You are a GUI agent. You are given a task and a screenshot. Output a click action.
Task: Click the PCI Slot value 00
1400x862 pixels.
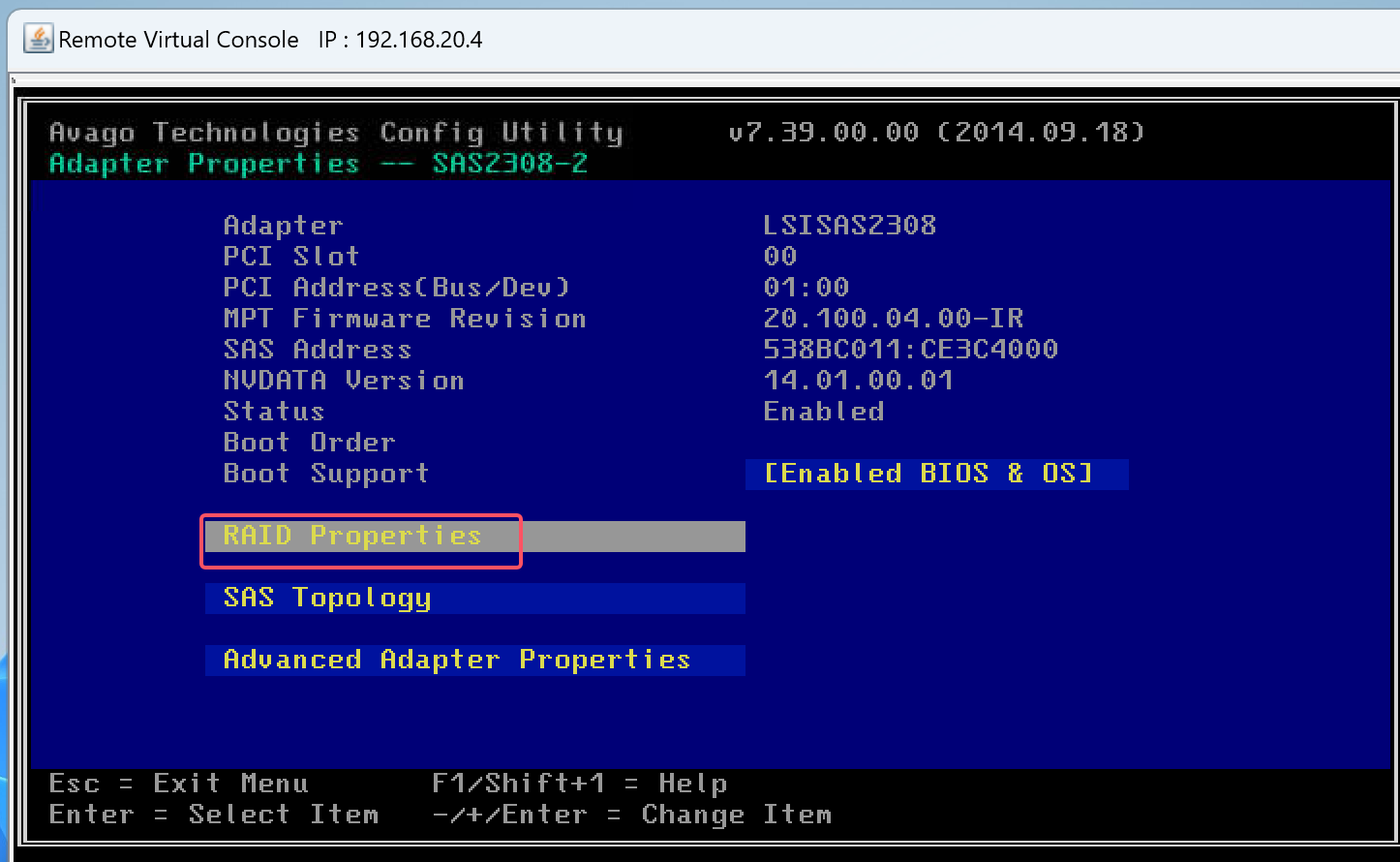(x=779, y=257)
